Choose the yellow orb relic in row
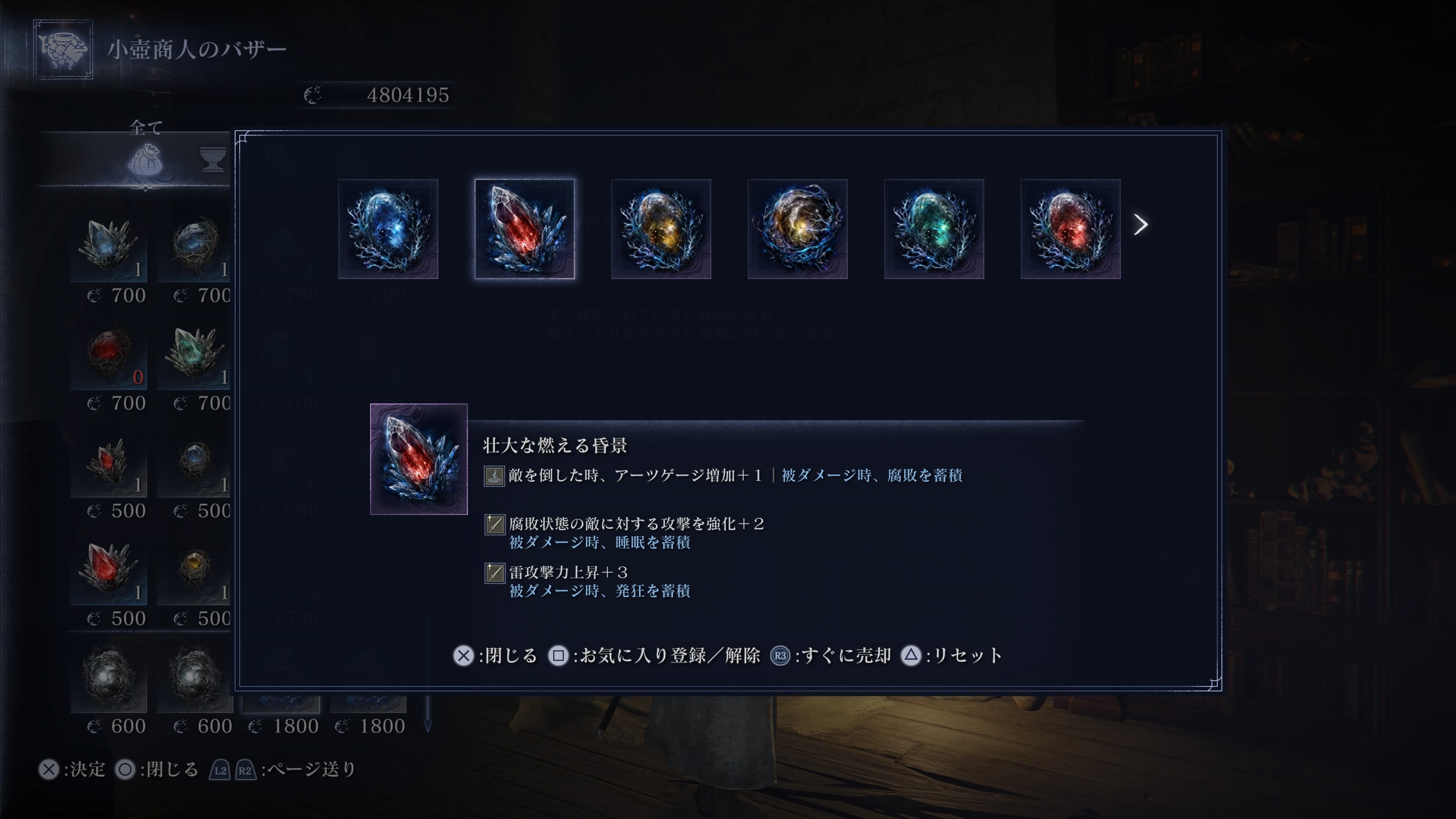Screen dimensions: 1456x819 pos(661,229)
